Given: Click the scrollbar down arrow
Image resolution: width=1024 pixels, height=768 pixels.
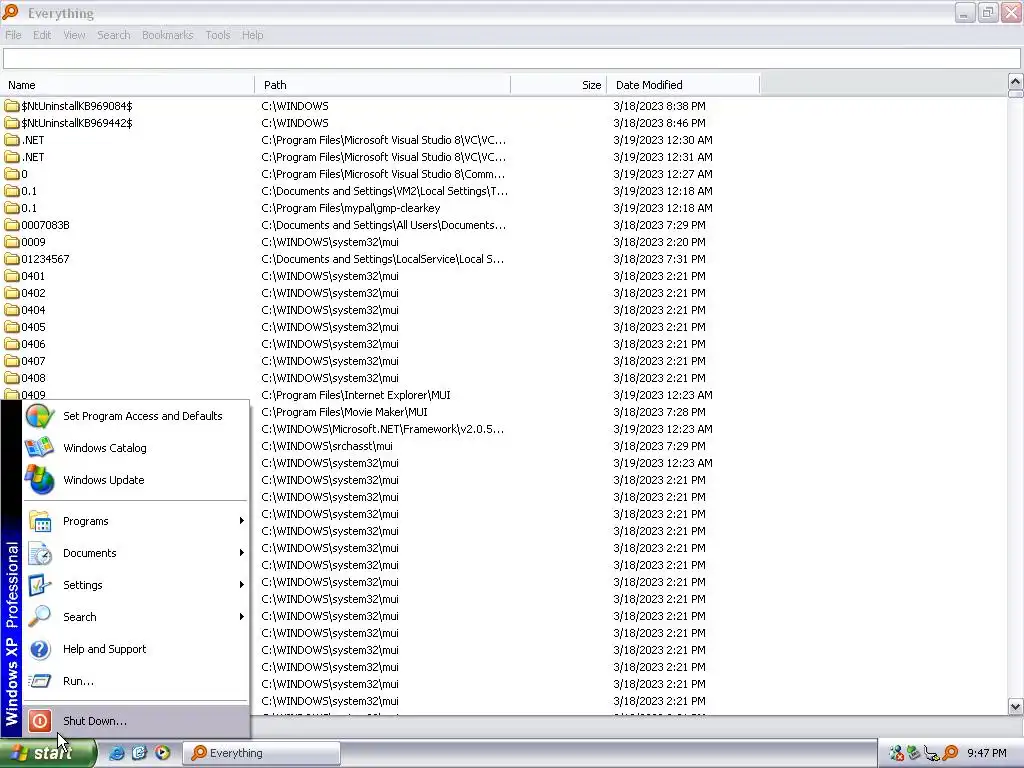Looking at the screenshot, I should pos(1015,706).
